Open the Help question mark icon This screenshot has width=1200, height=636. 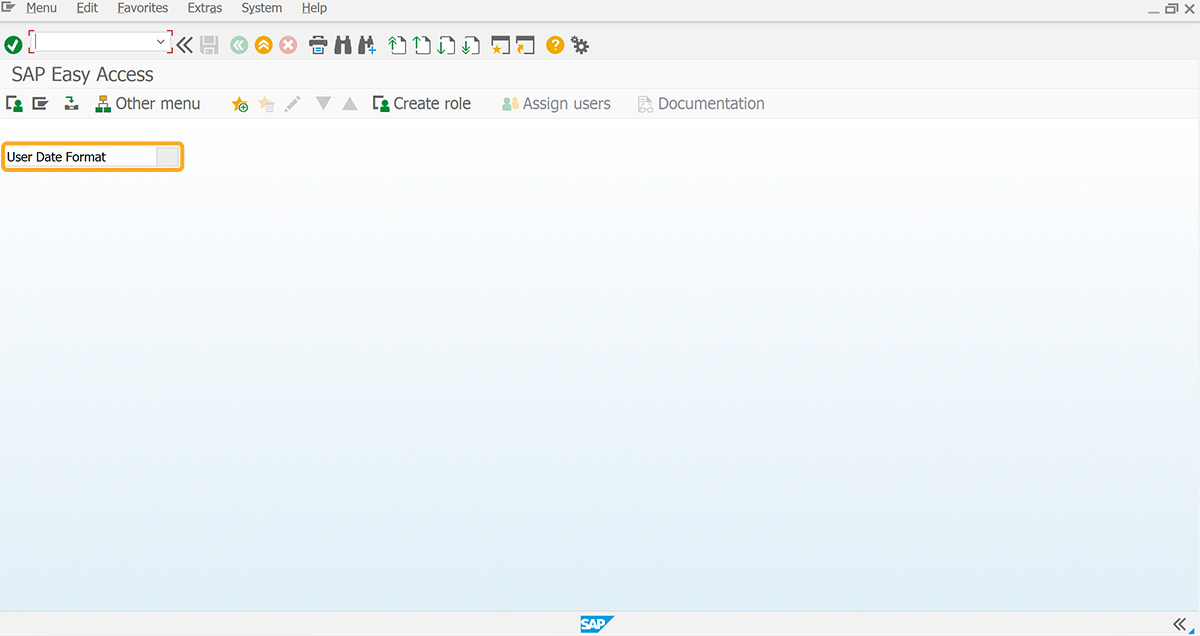point(555,45)
